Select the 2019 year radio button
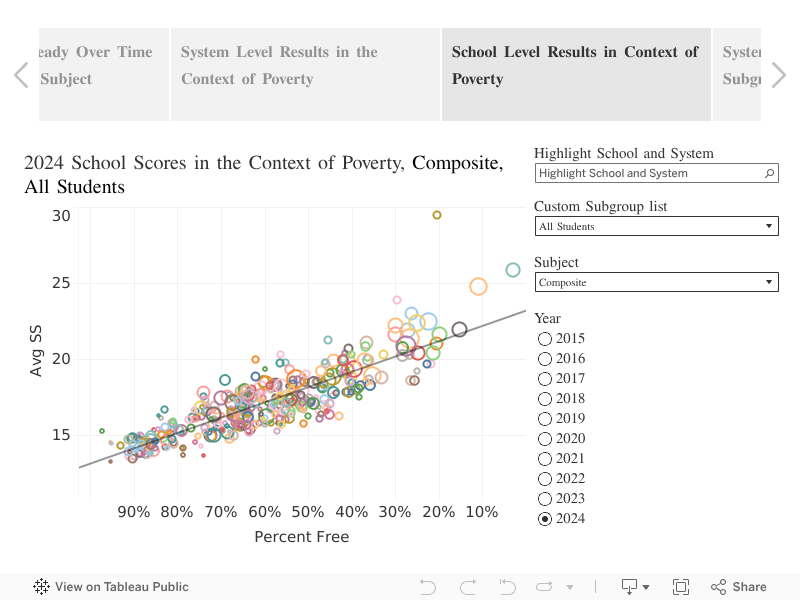The image size is (800, 600). pos(545,419)
